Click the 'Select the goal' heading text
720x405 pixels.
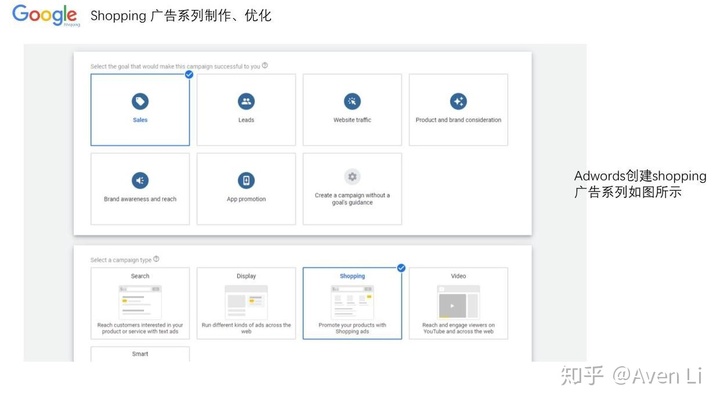[175, 67]
